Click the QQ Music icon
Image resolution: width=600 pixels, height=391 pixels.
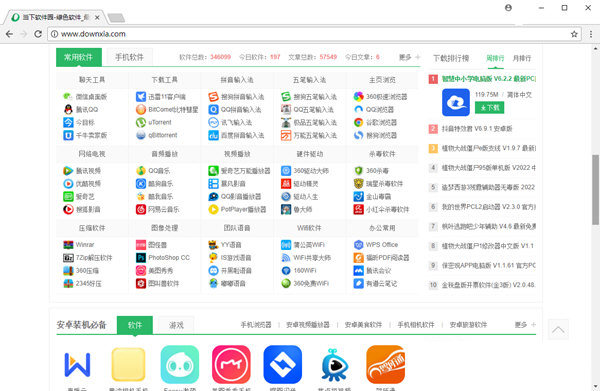141,171
